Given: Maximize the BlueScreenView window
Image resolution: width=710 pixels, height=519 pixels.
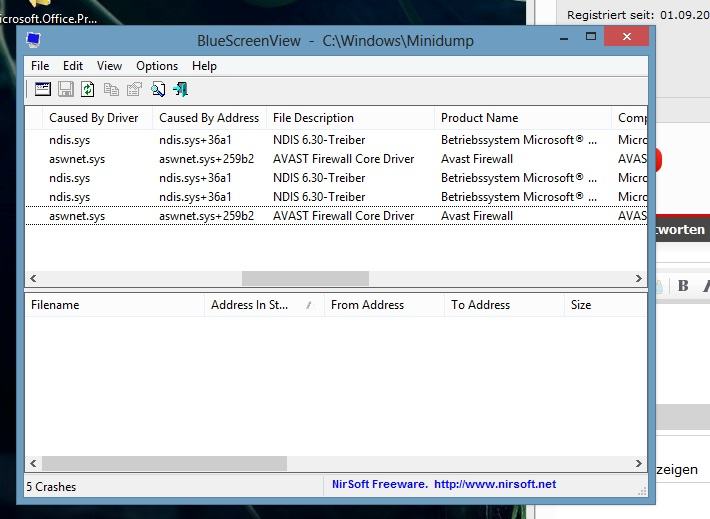Looking at the screenshot, I should click(590, 37).
